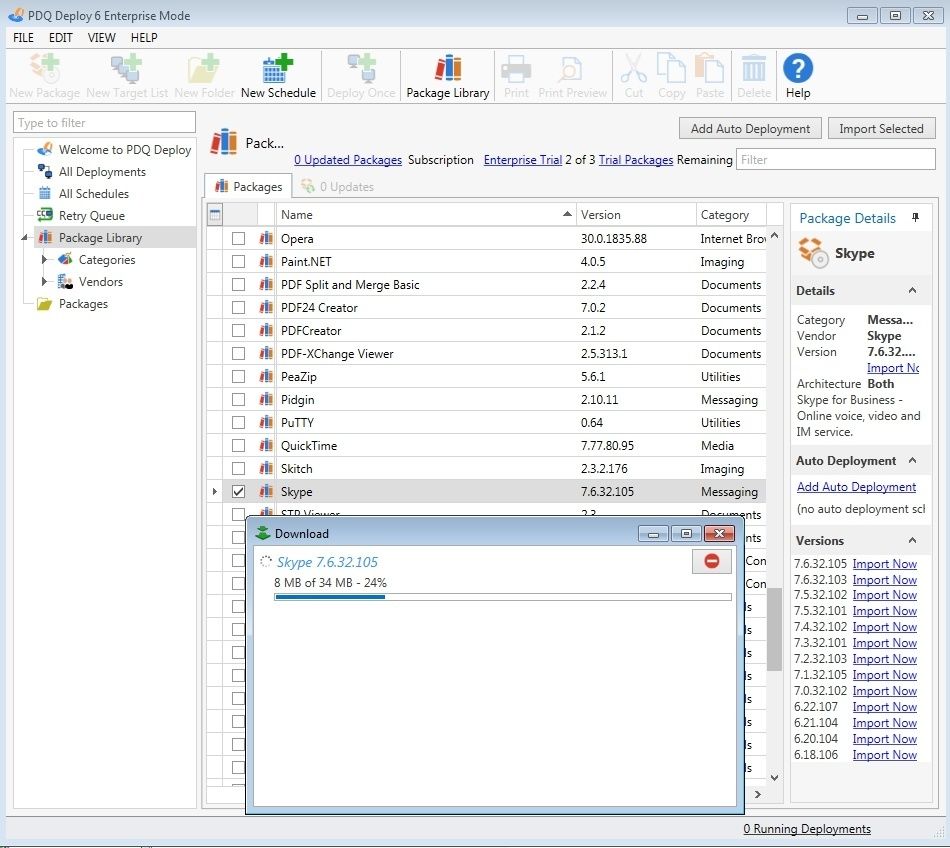Click the Print toolbar icon
950x848 pixels.
point(516,68)
